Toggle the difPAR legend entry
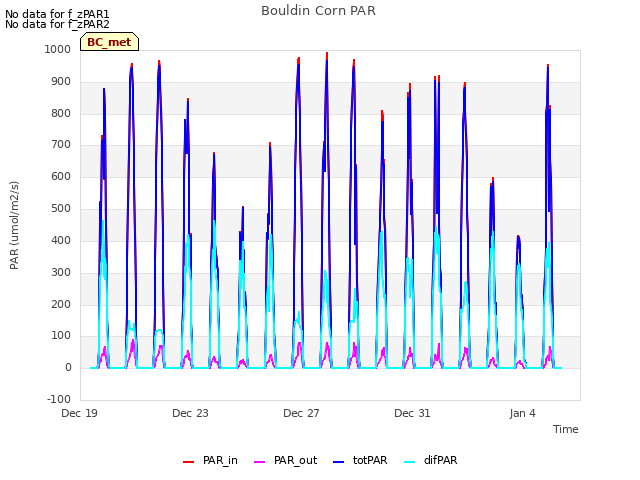Screen dimensions: 640x480 click(431, 460)
